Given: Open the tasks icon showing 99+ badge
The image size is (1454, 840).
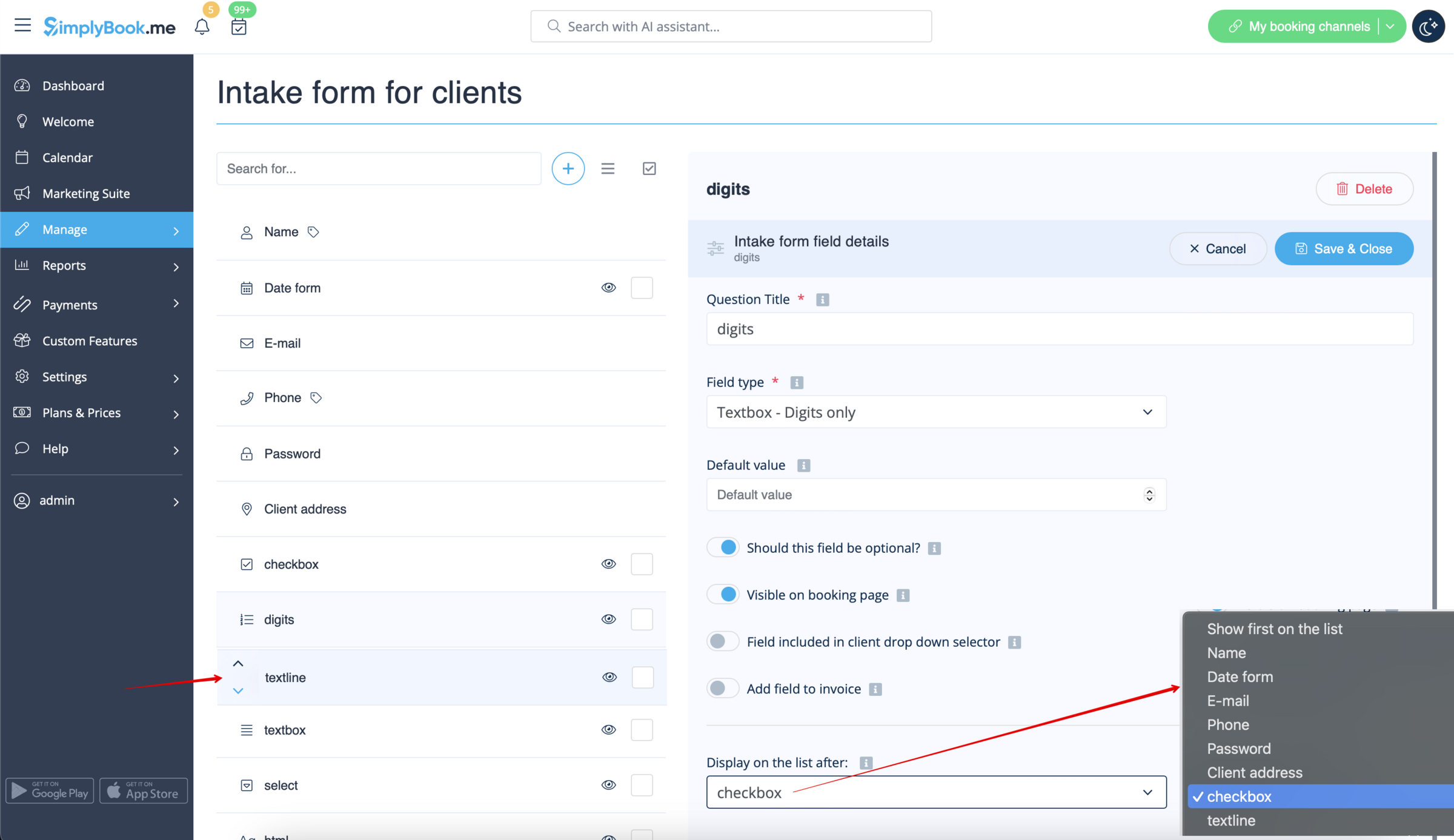Looking at the screenshot, I should [x=239, y=27].
